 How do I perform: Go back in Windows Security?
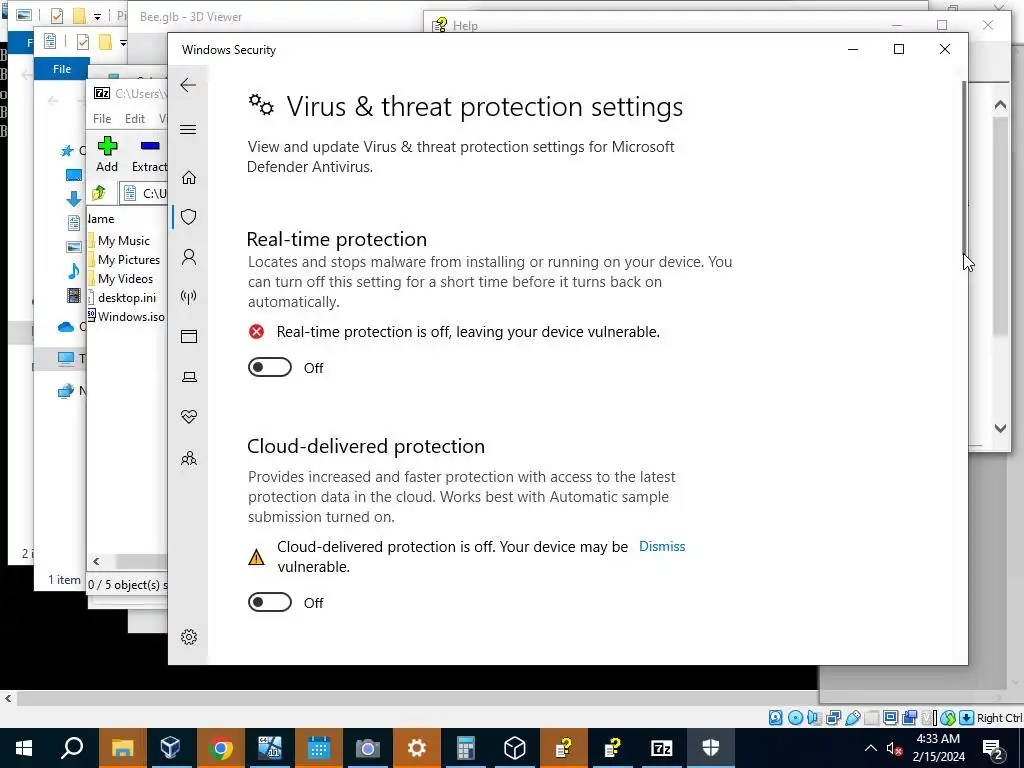tap(188, 85)
